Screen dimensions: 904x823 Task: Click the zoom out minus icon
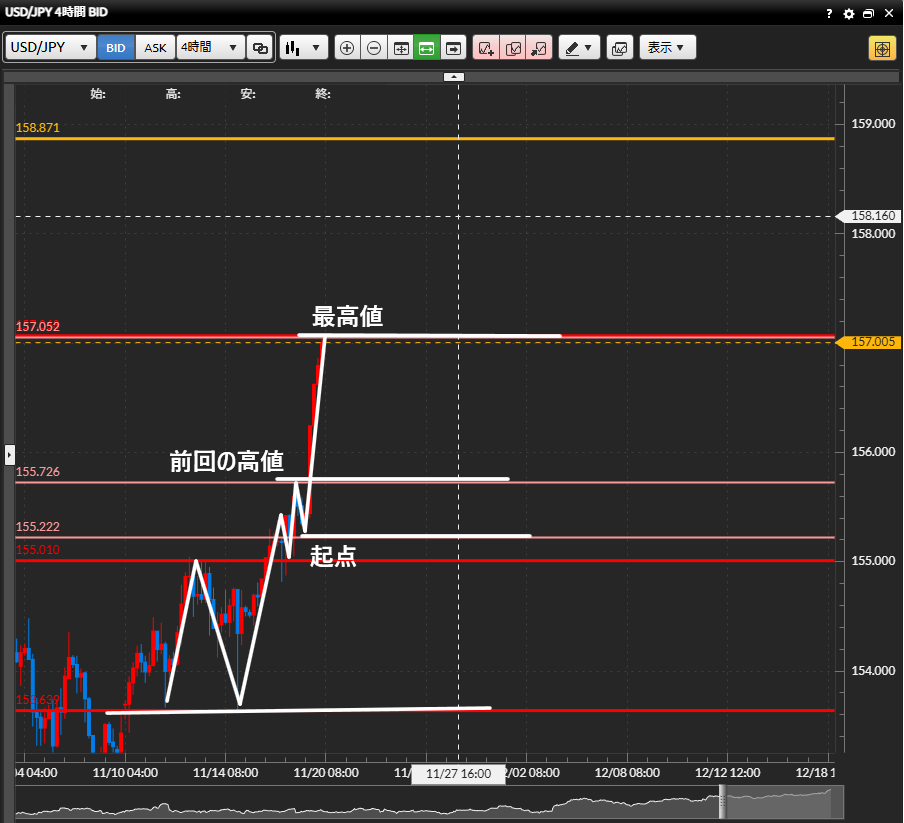[x=374, y=48]
